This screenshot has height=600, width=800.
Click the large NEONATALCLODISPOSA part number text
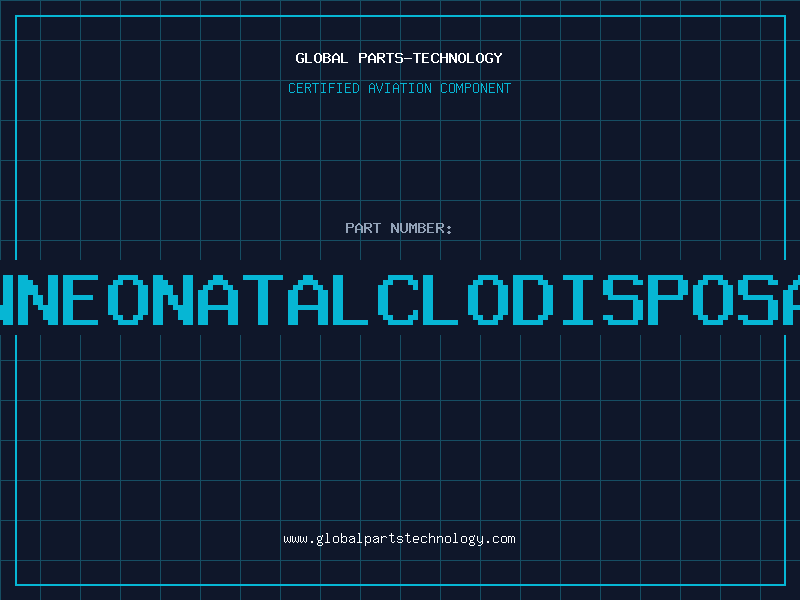click(x=400, y=299)
